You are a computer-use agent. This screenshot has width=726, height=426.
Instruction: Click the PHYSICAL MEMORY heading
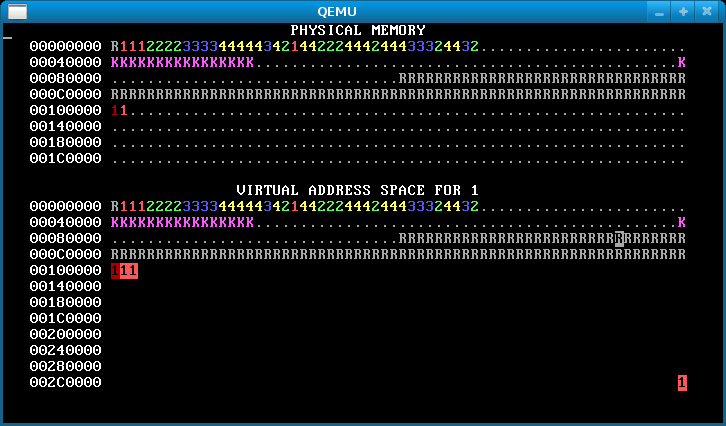click(358, 30)
